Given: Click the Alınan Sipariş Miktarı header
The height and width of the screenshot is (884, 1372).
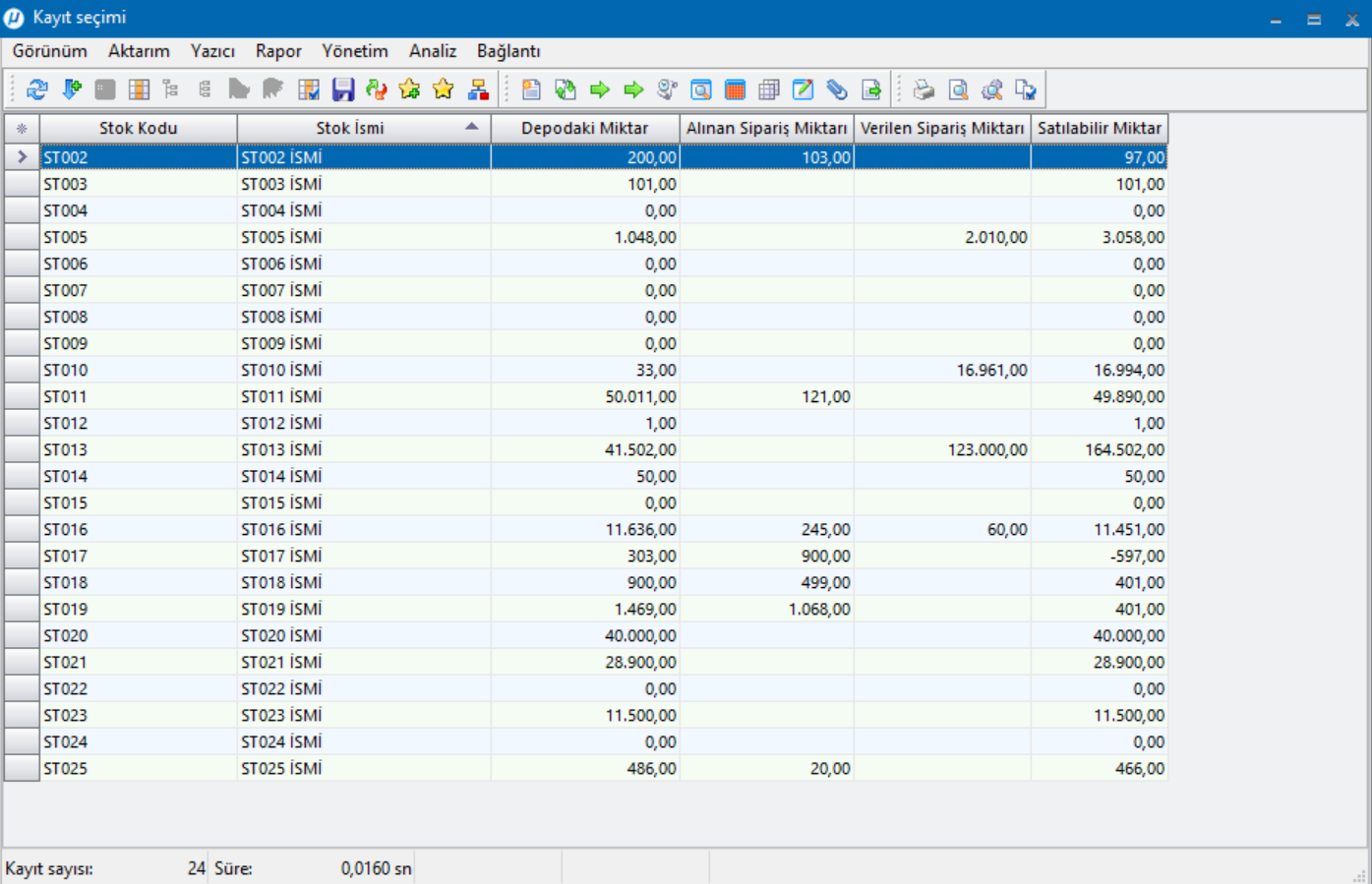Looking at the screenshot, I should pyautogui.click(x=767, y=129).
